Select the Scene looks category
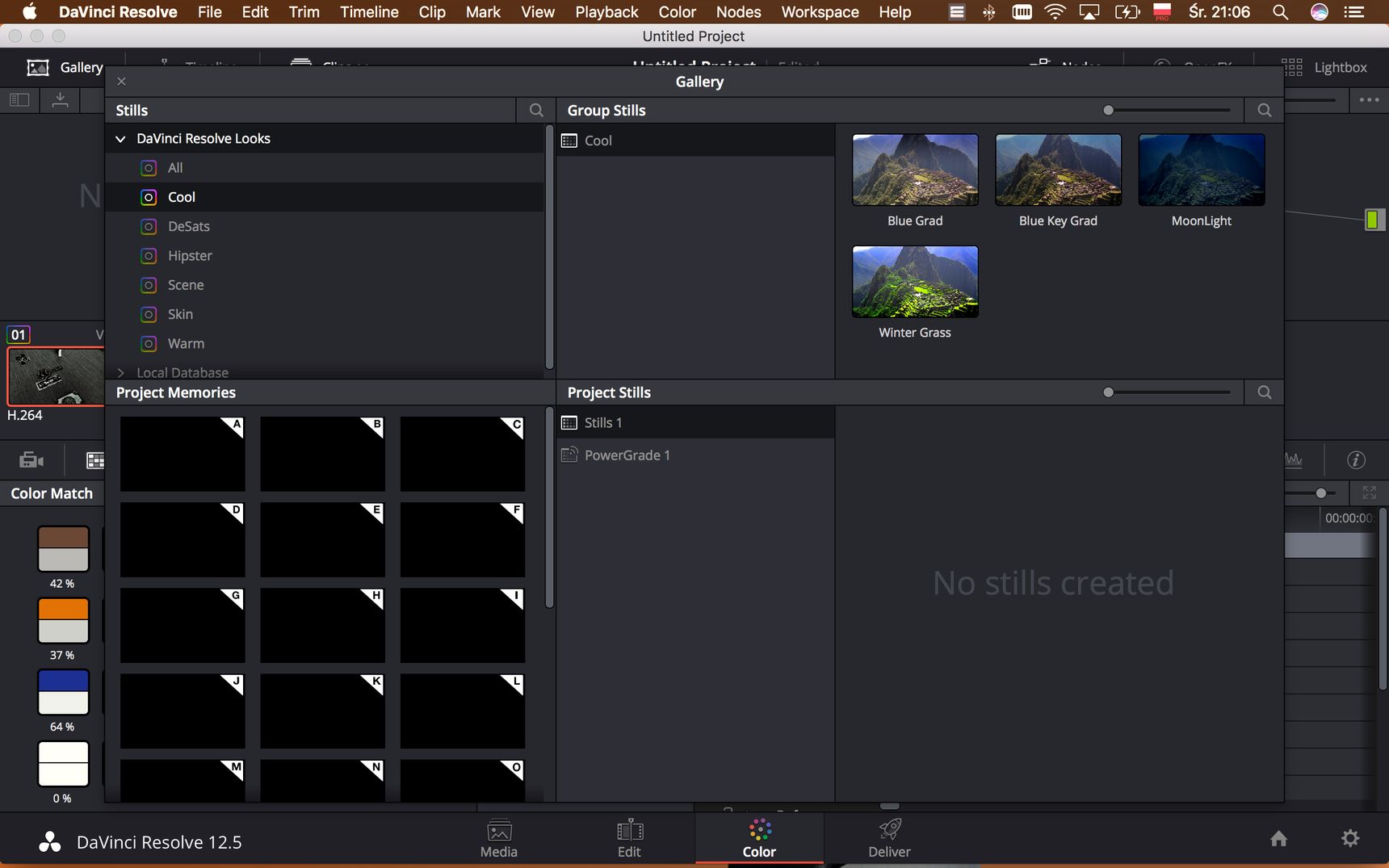The height and width of the screenshot is (868, 1389). (x=324, y=285)
